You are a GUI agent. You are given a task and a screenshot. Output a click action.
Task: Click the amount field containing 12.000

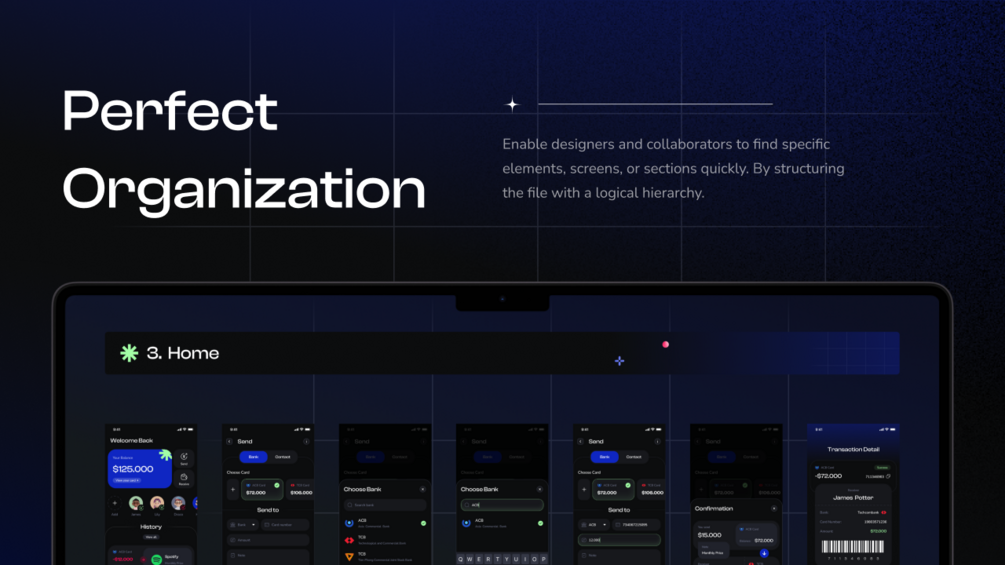pos(619,540)
